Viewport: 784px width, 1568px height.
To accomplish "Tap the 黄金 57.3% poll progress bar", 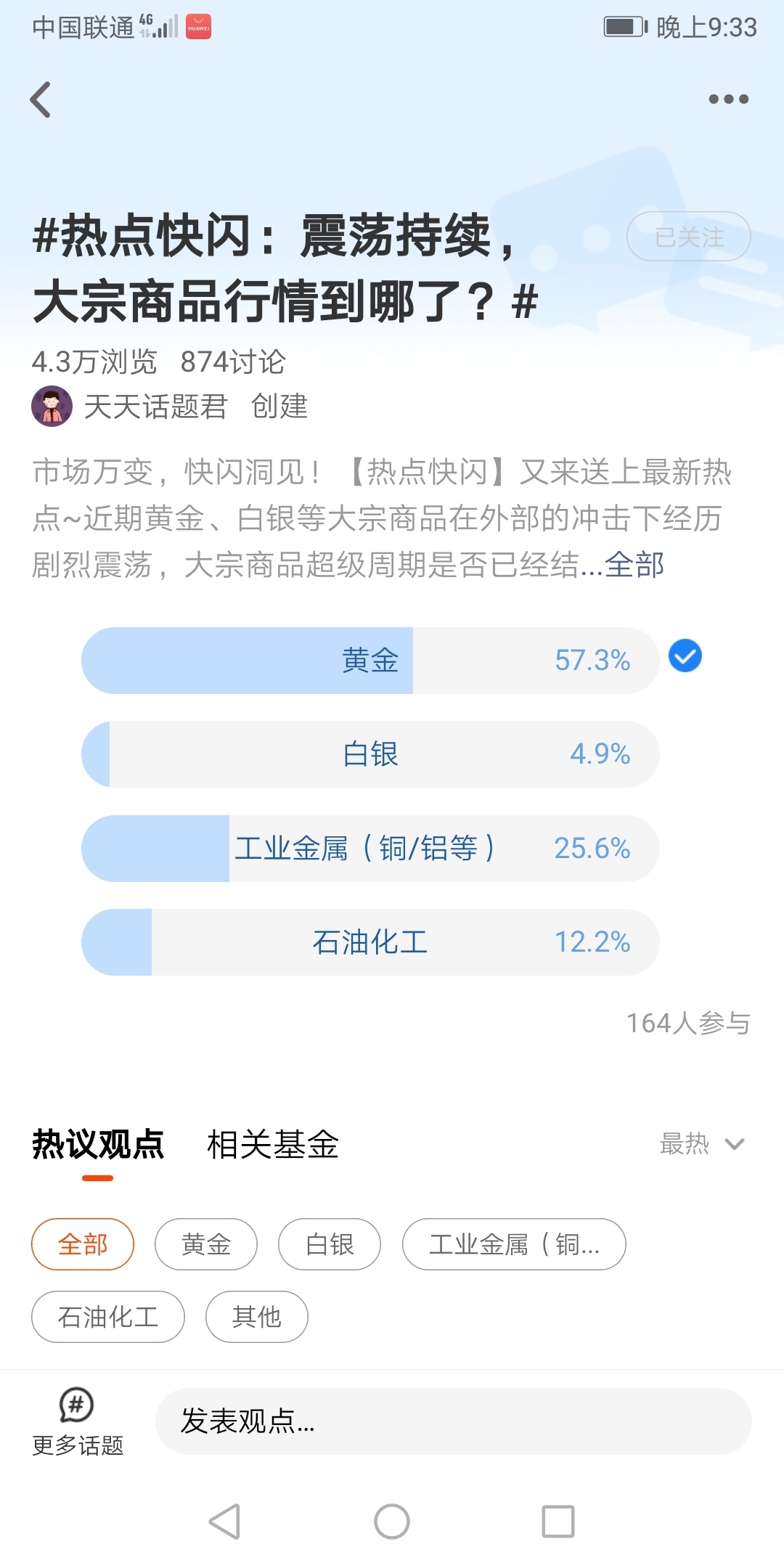I will coord(370,661).
